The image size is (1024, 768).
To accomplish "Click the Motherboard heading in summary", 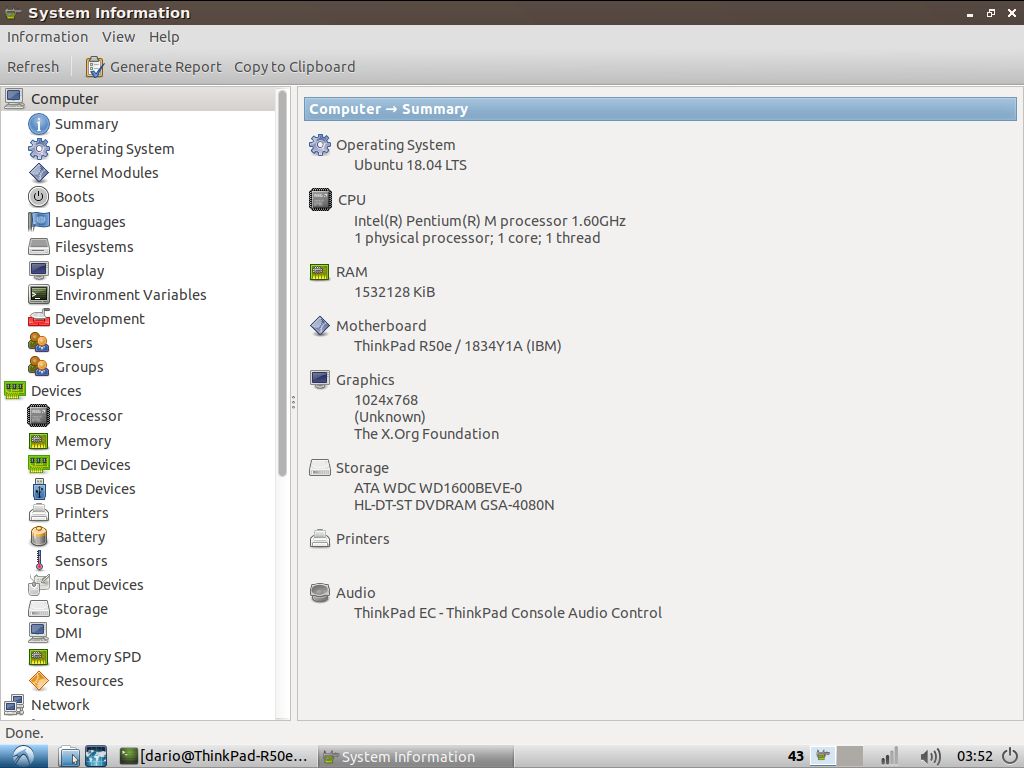I will pyautogui.click(x=381, y=325).
